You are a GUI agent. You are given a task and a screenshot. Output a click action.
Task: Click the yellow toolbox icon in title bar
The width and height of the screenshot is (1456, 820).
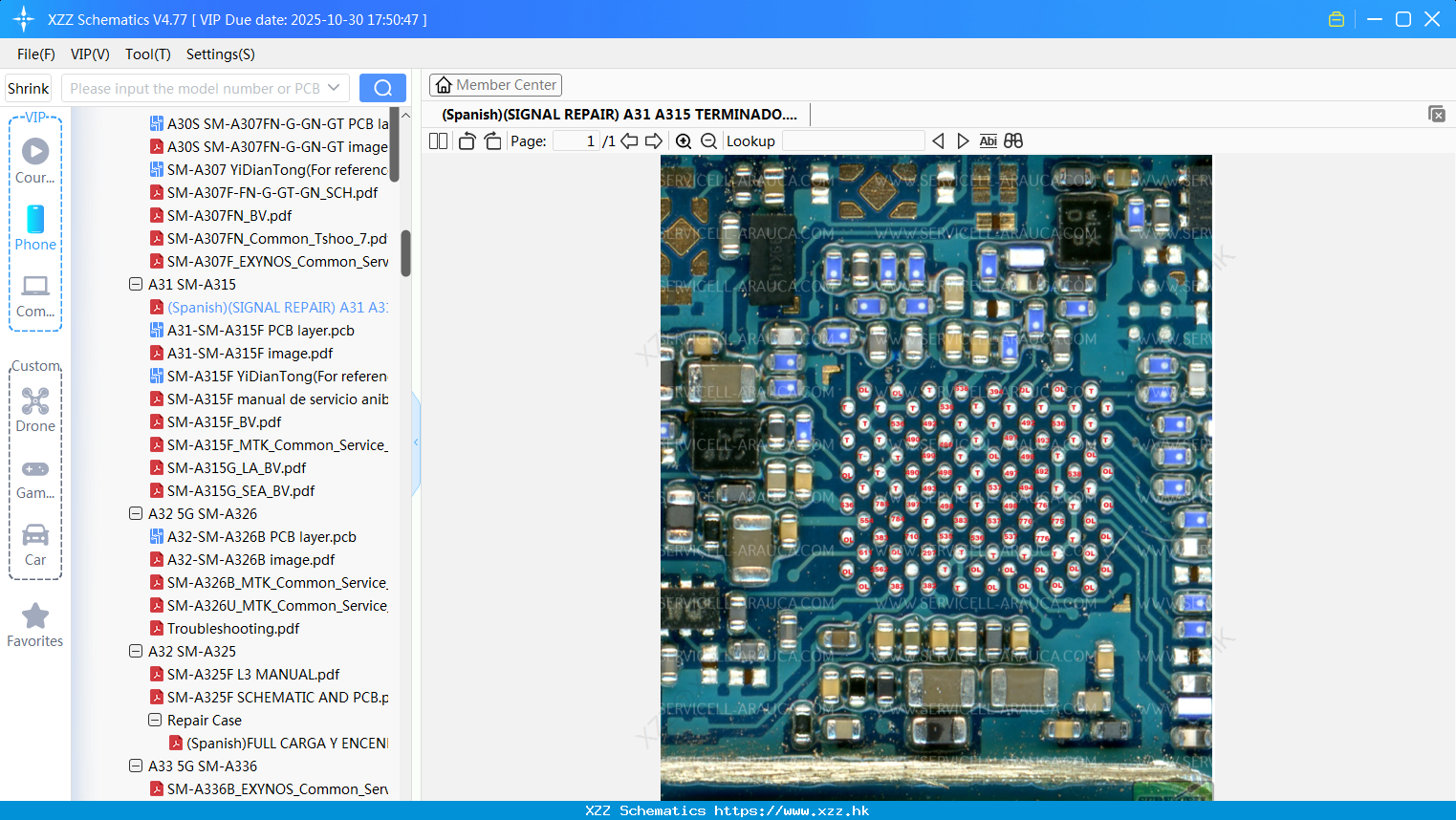pos(1336,19)
